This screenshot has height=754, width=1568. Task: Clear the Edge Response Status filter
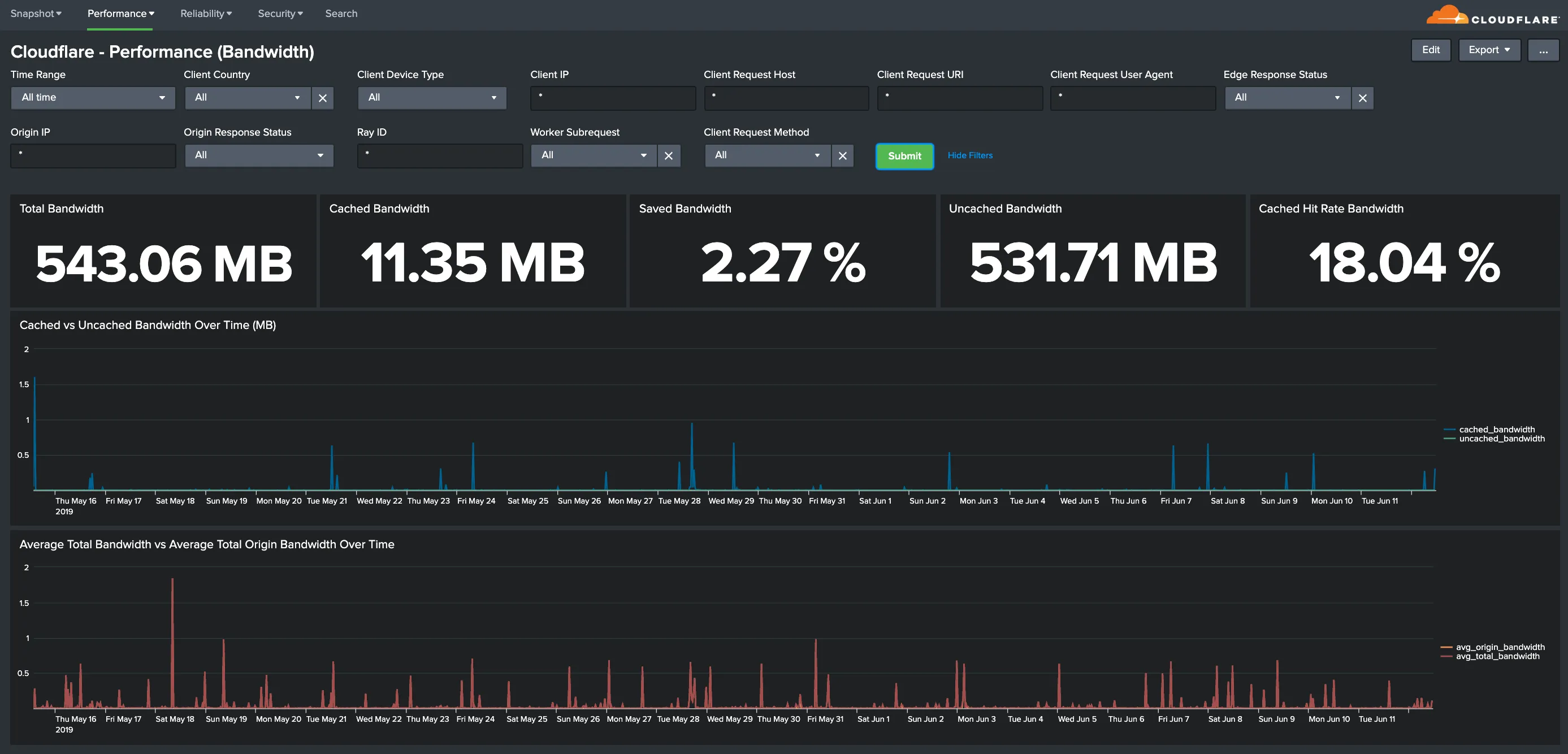[1363, 97]
